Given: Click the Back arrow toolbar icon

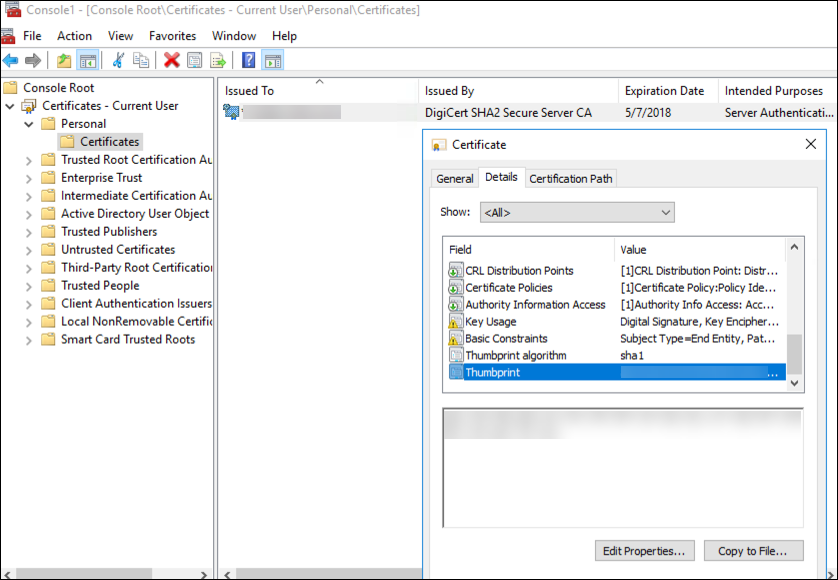Looking at the screenshot, I should (11, 60).
